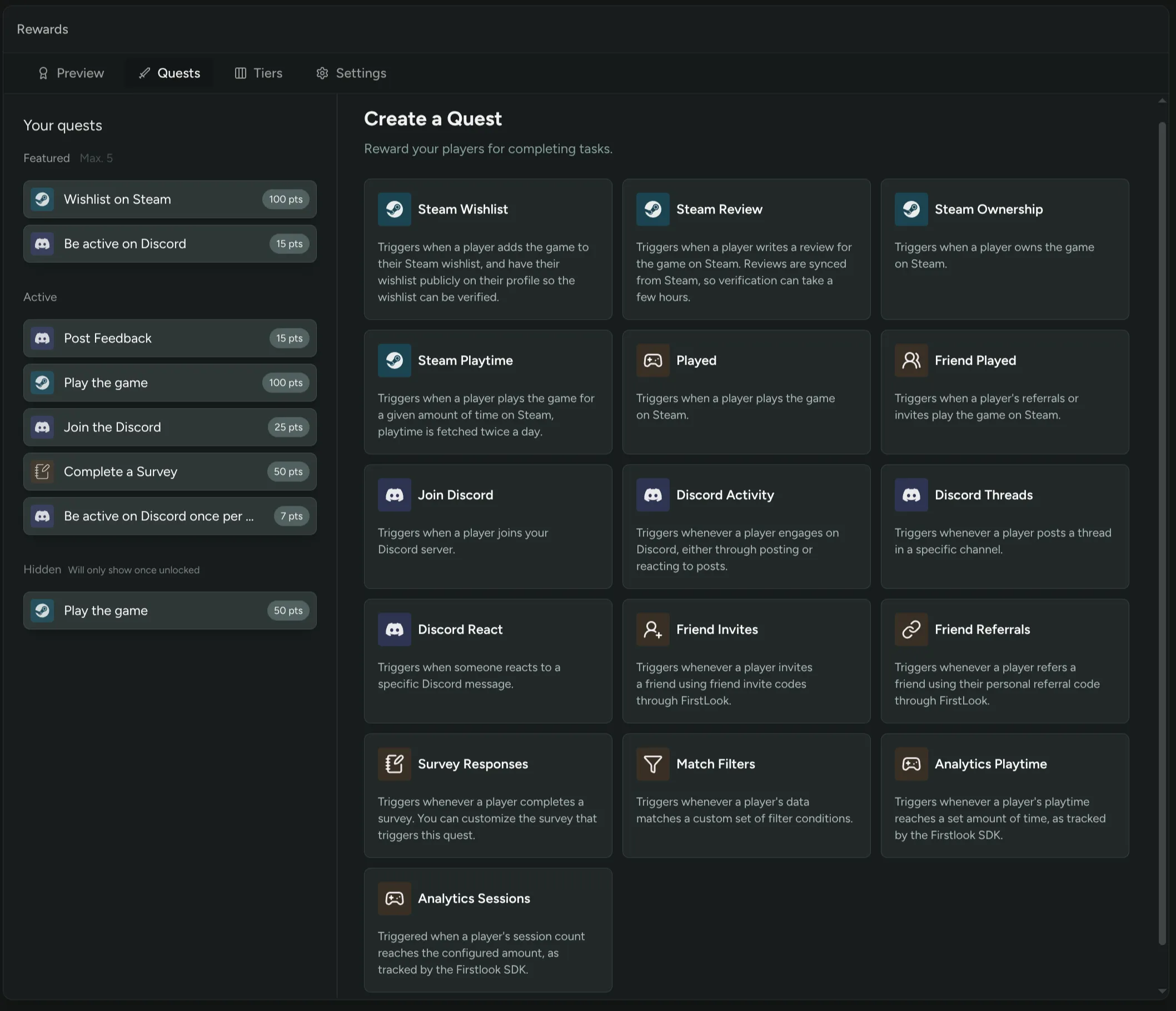
Task: Click the notepad icon on Survey Responses card
Action: tap(395, 764)
